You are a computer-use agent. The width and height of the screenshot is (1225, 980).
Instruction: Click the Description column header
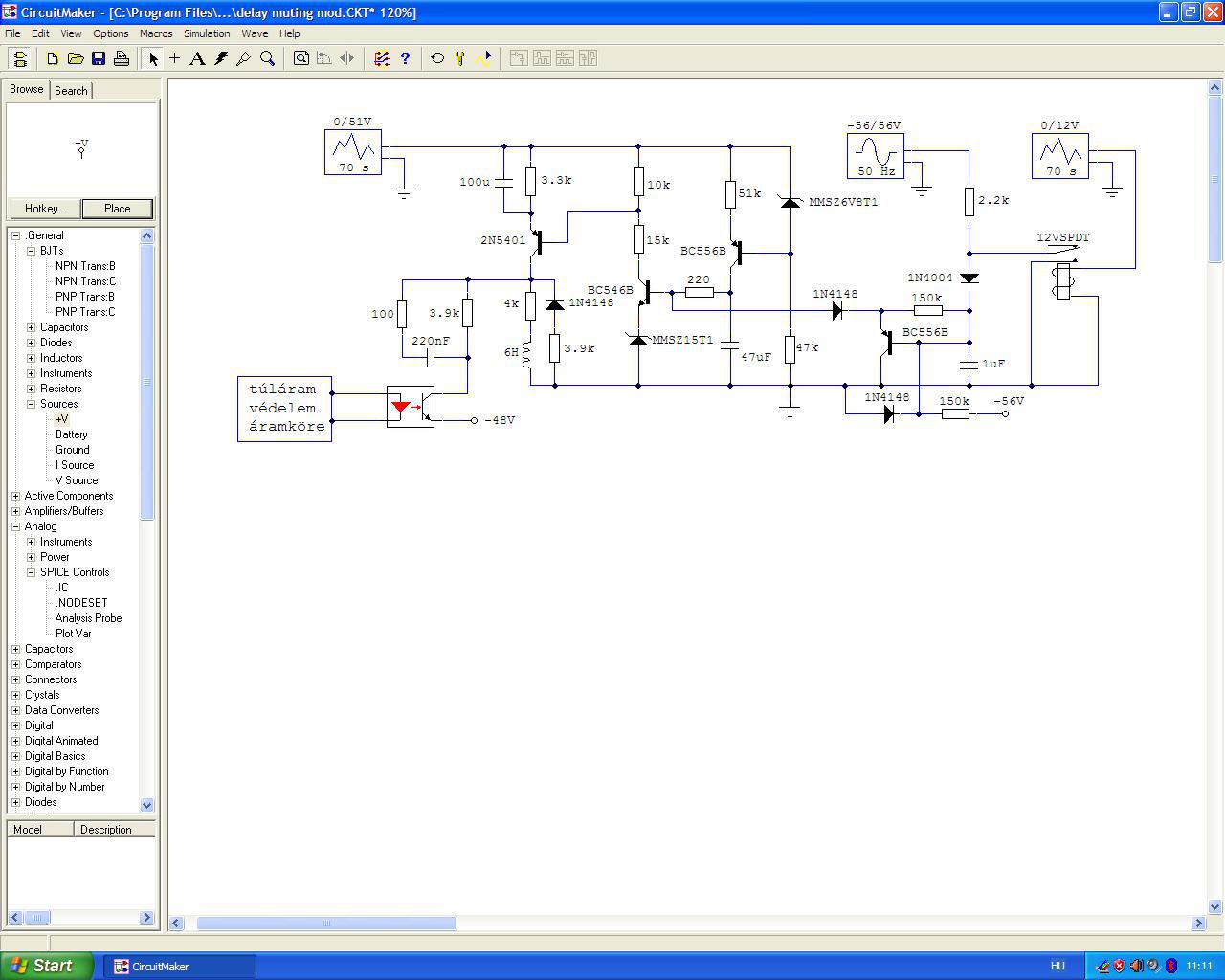pyautogui.click(x=115, y=830)
